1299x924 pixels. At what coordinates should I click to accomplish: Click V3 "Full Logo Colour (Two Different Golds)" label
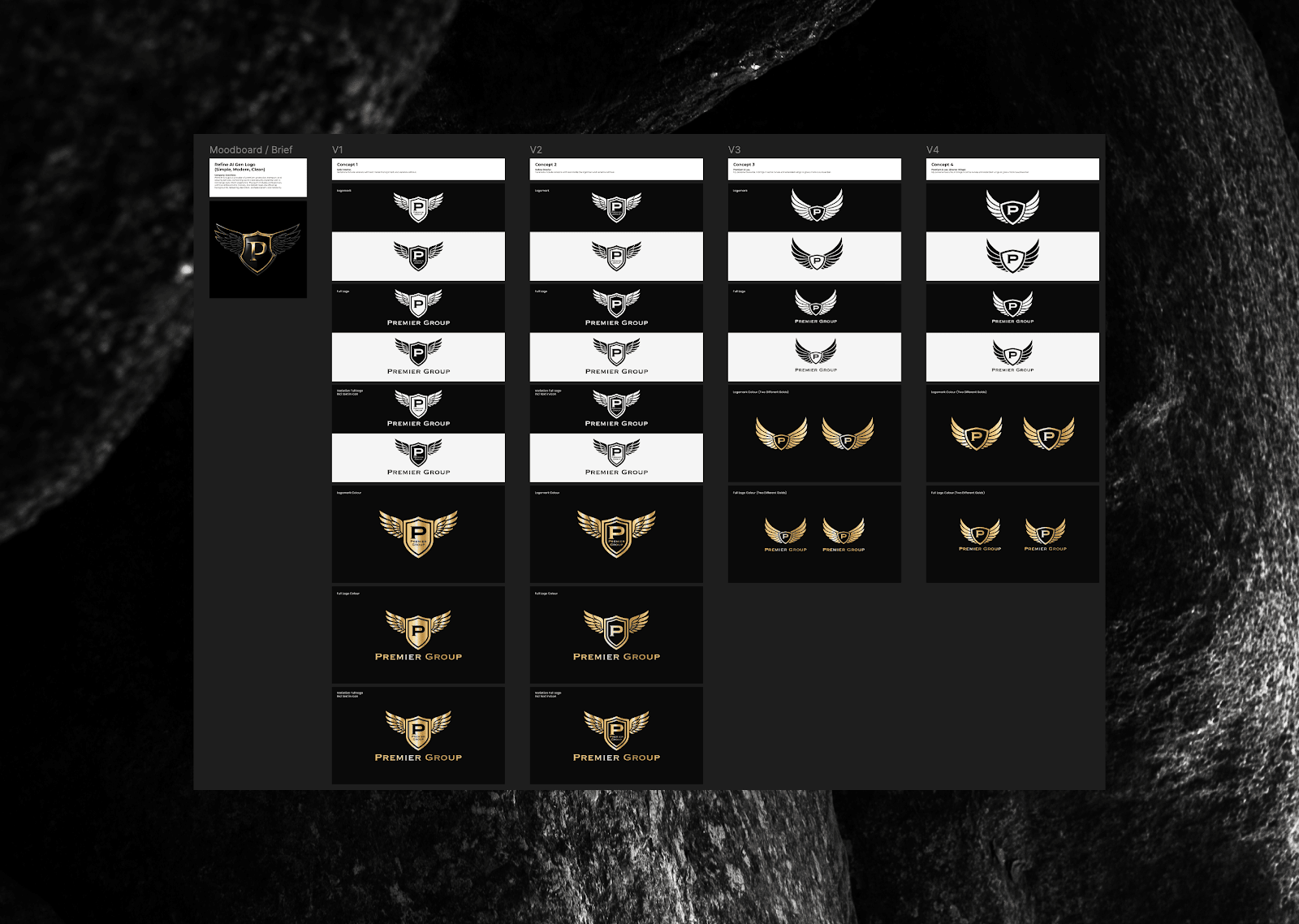point(760,493)
